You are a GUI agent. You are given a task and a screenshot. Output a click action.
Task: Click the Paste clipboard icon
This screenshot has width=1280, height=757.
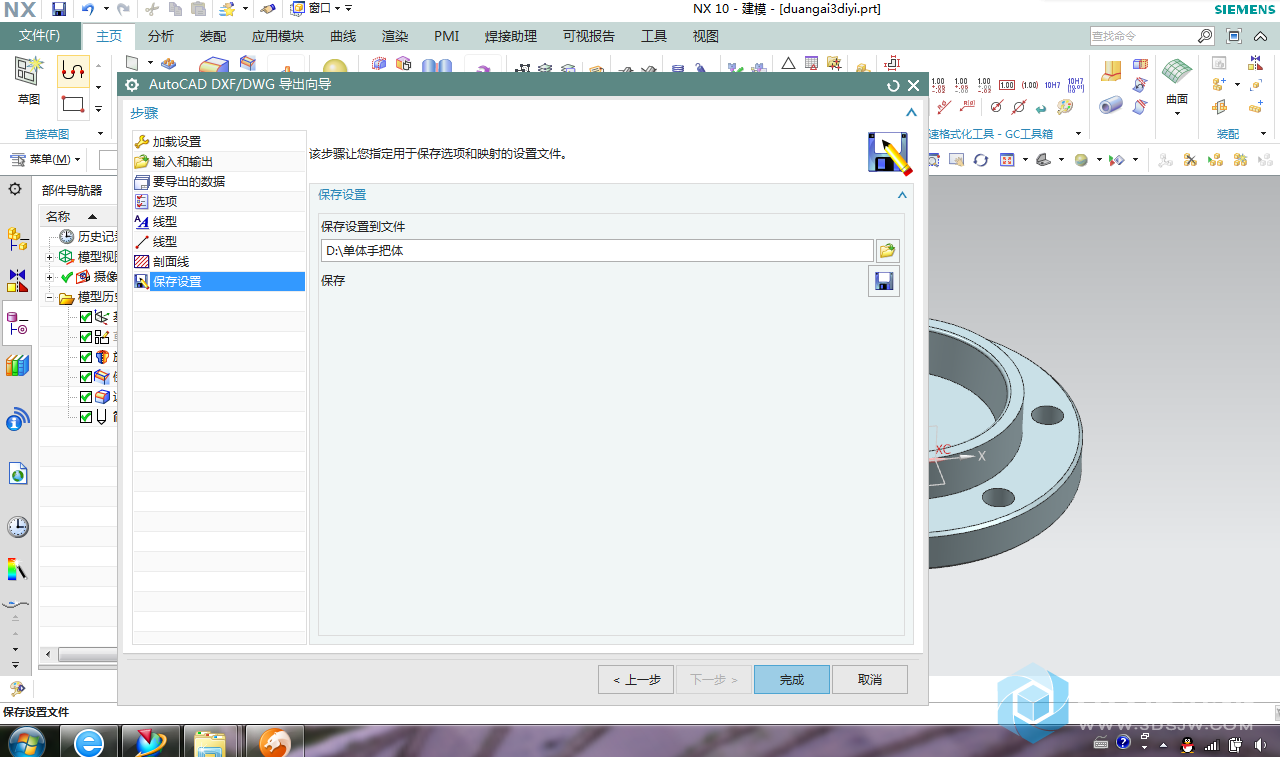pyautogui.click(x=198, y=9)
